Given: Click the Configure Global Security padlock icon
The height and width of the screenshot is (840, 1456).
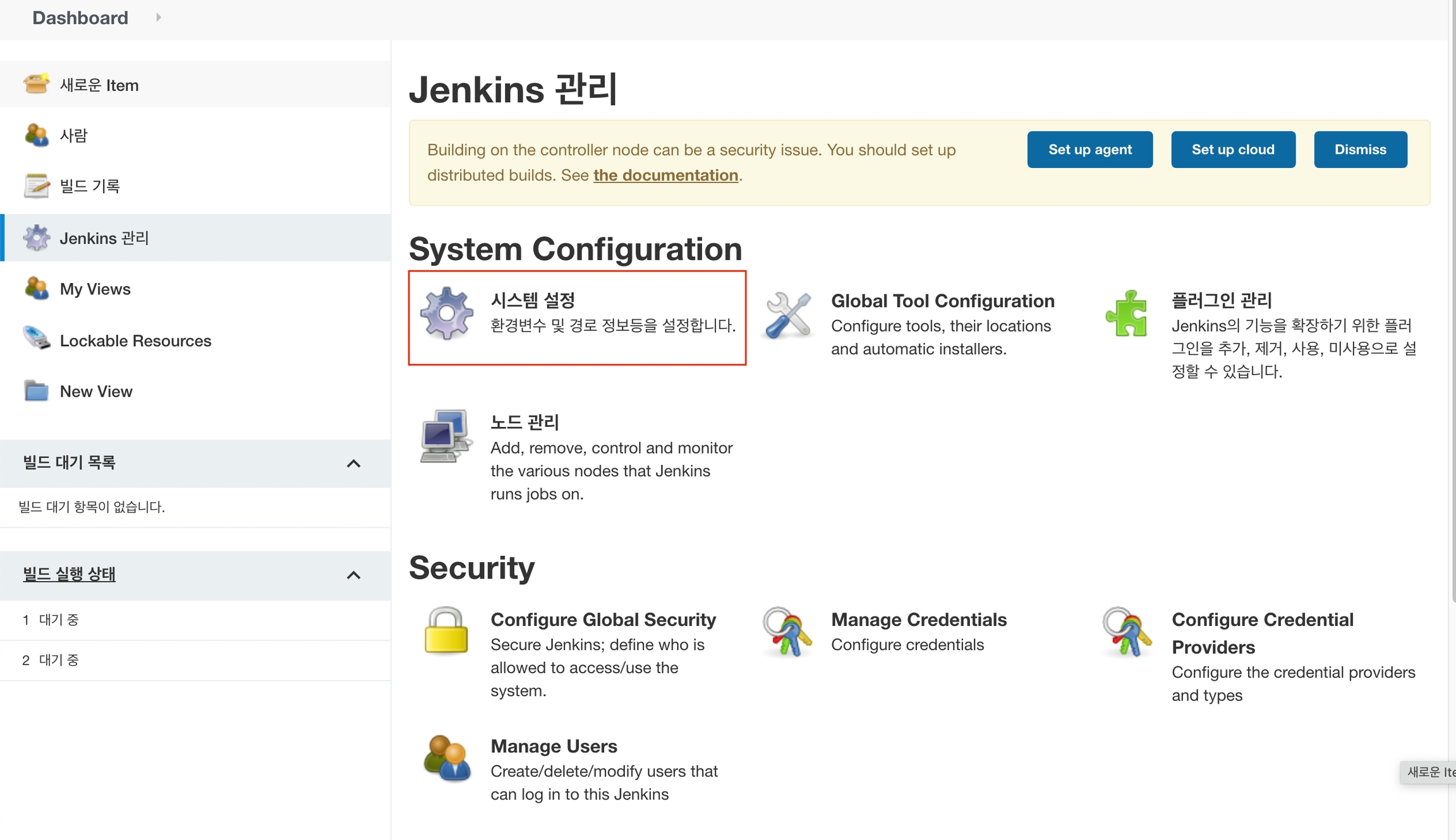Looking at the screenshot, I should click(x=446, y=631).
